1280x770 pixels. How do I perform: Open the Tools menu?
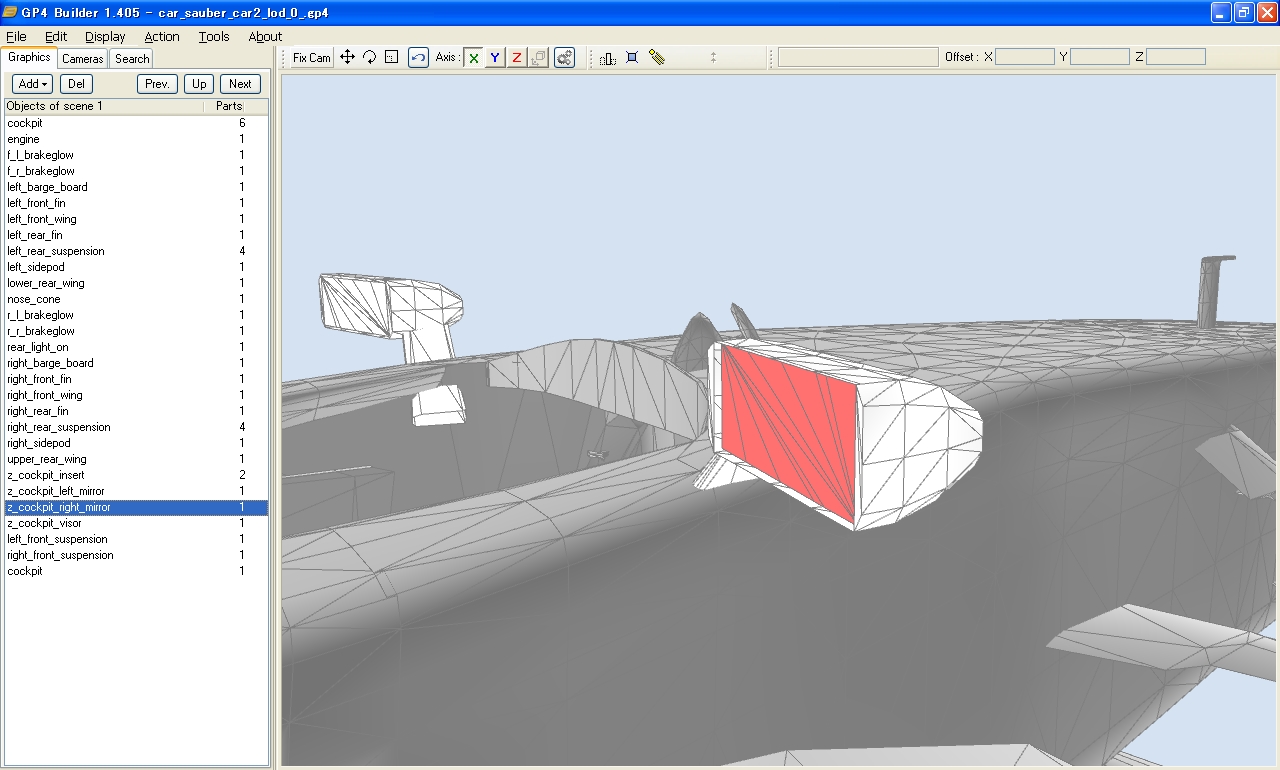[214, 36]
